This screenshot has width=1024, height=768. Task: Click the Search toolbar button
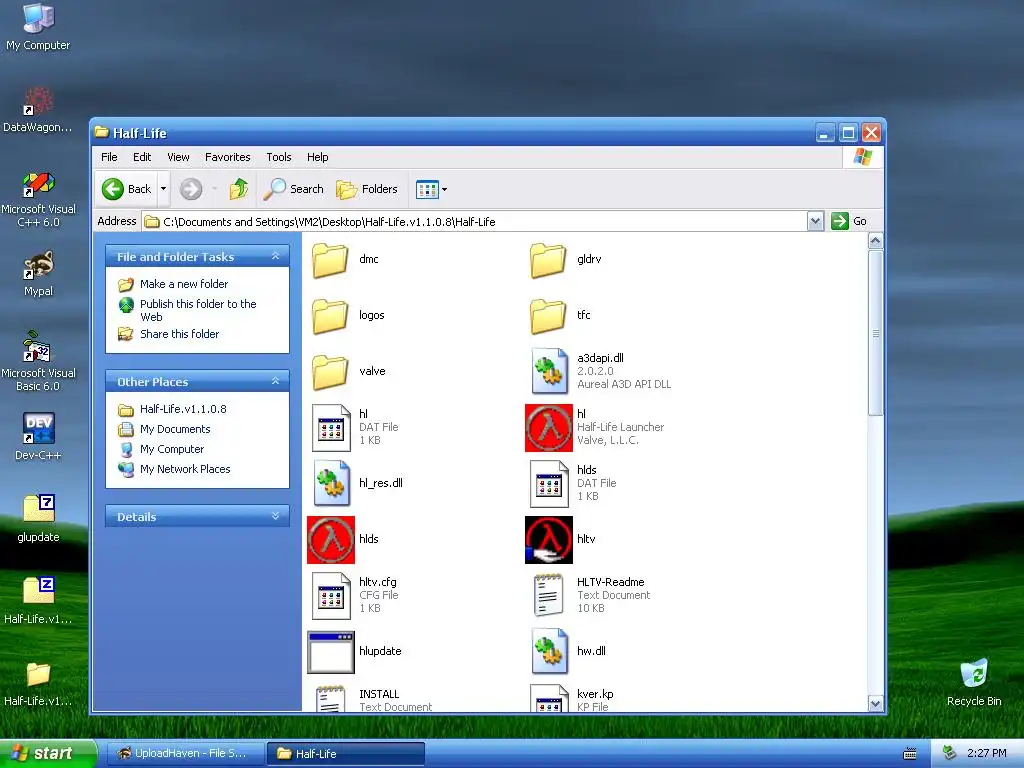294,189
